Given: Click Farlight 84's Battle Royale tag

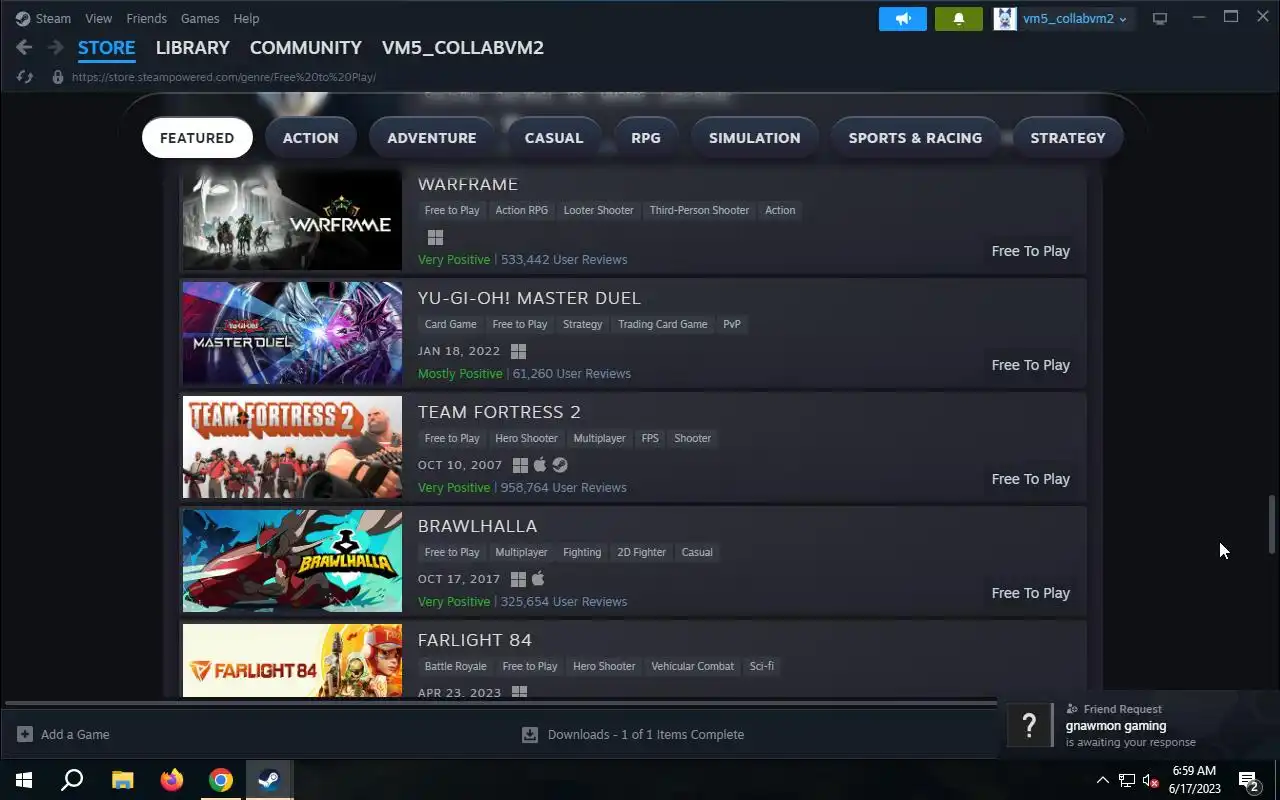Looking at the screenshot, I should coord(455,666).
